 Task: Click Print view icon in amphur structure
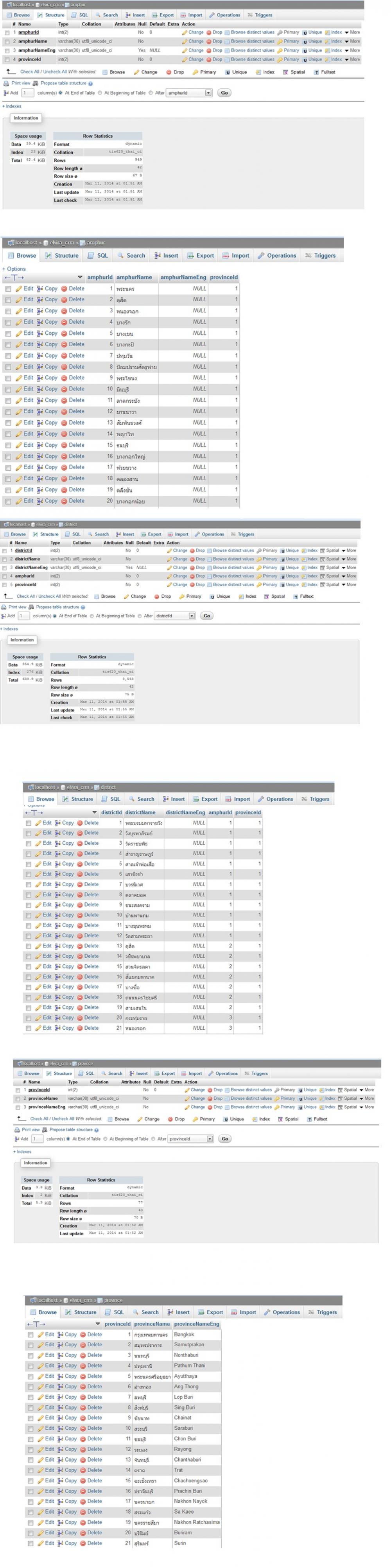6,83
